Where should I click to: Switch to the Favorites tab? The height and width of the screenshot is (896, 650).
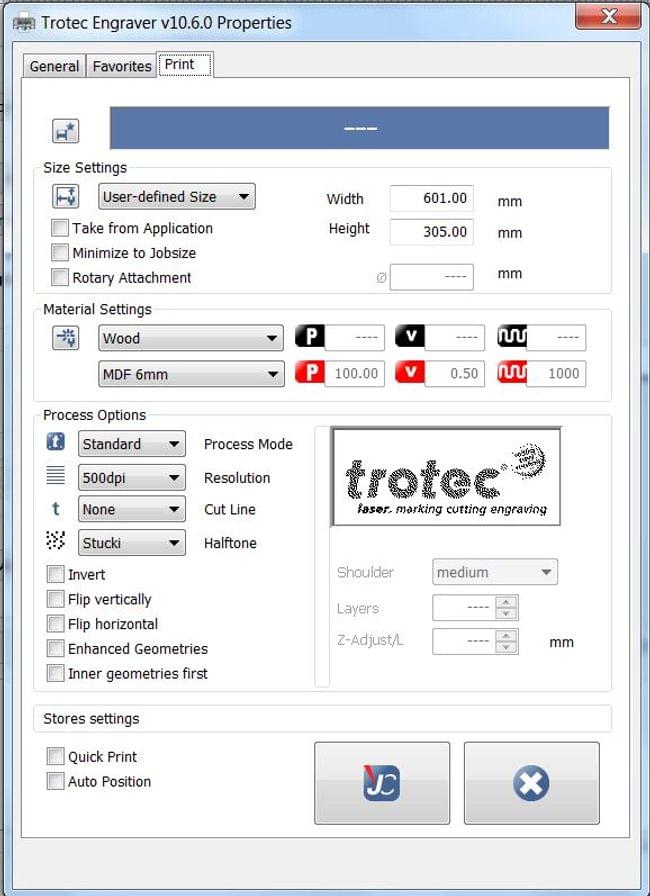[x=122, y=66]
